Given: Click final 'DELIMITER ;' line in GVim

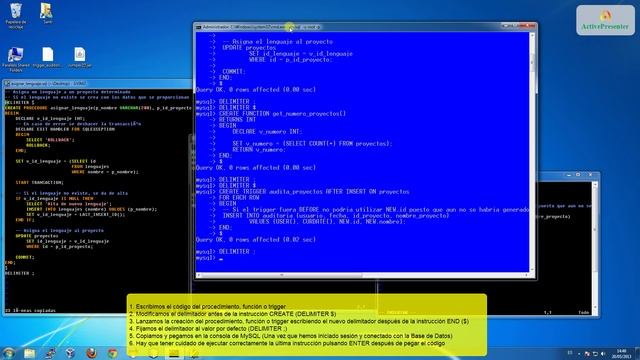Looking at the screenshot, I should [20, 273].
